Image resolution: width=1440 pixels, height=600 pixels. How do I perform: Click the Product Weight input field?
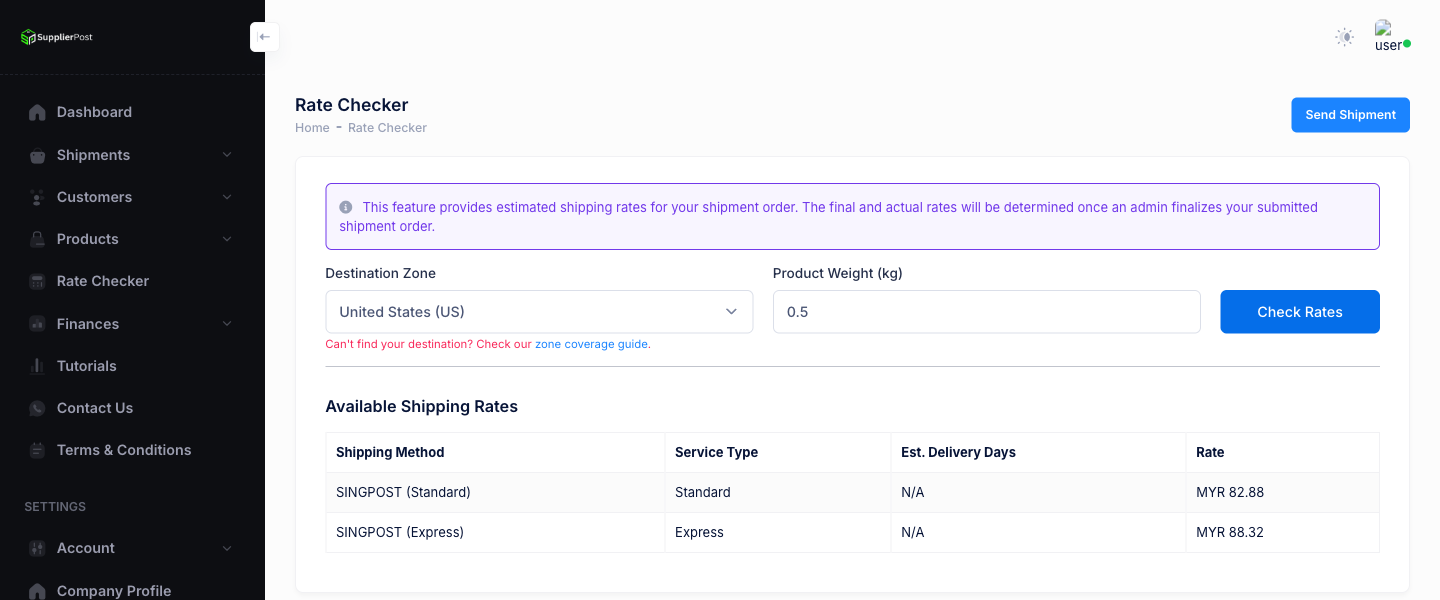click(986, 311)
